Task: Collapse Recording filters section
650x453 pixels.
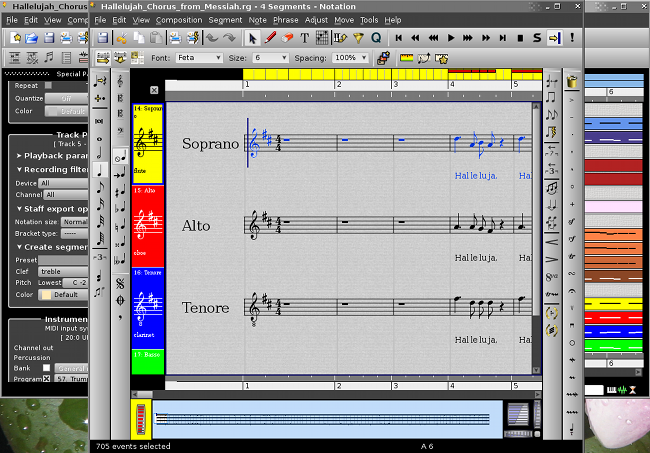Action: 52,170
